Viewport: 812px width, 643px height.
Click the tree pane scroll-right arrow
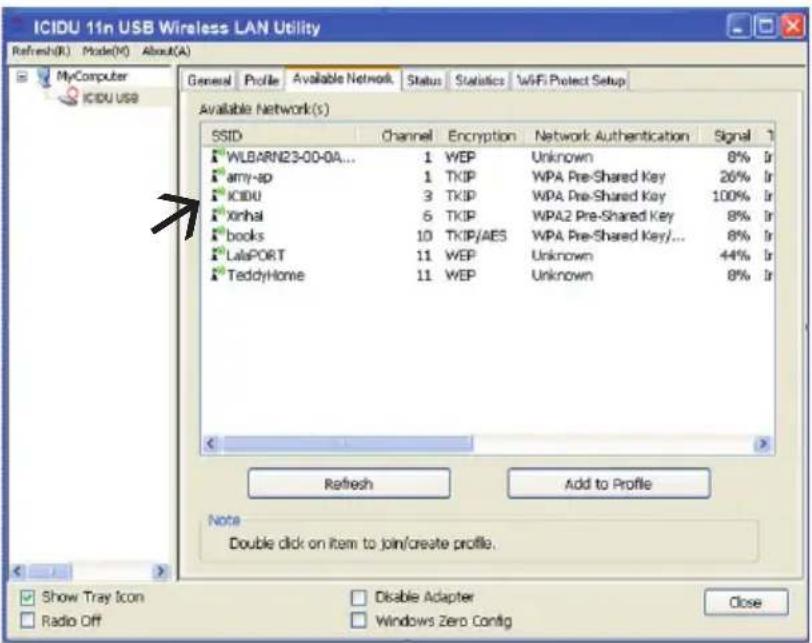pos(161,571)
